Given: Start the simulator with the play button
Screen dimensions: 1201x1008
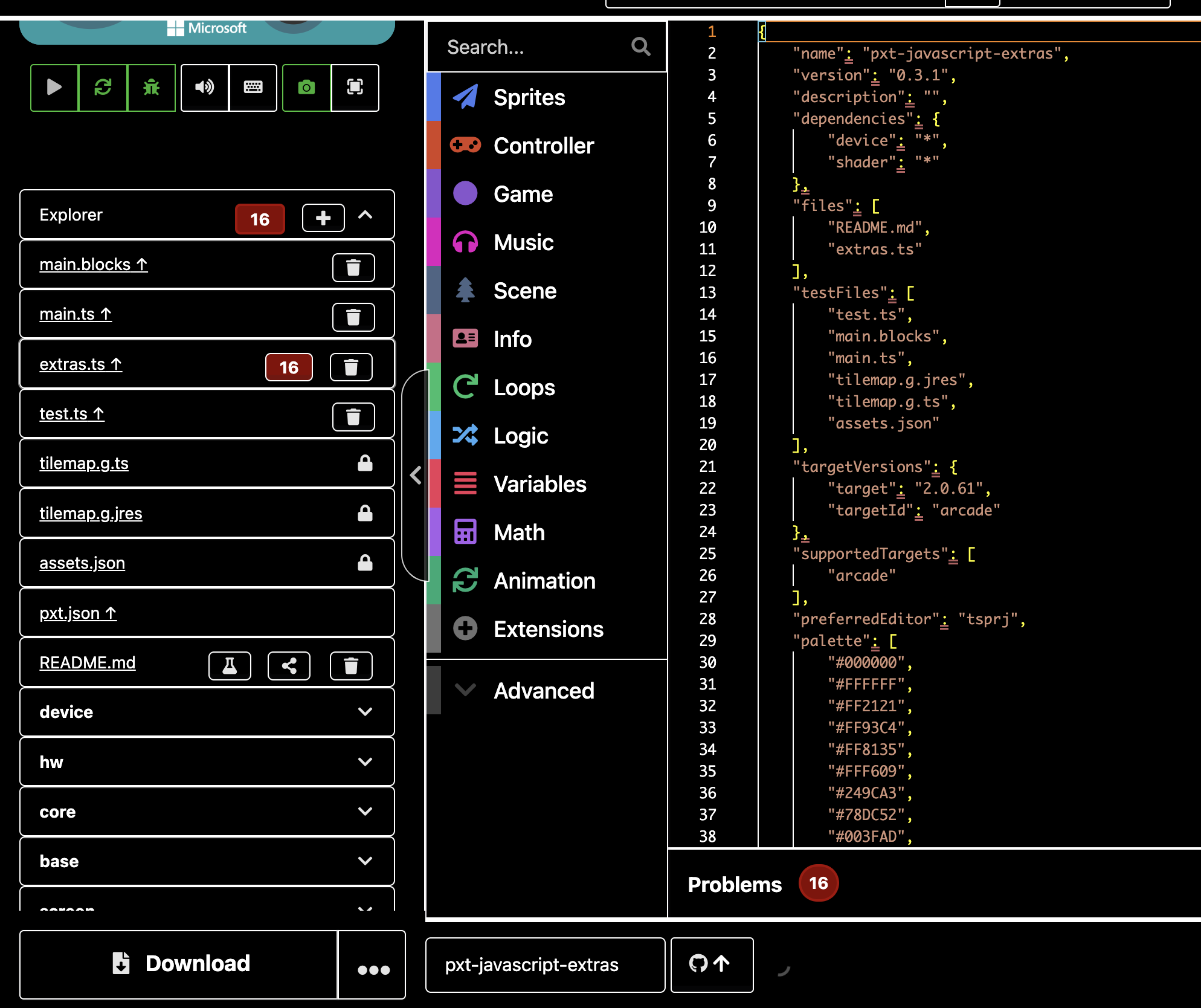Looking at the screenshot, I should [x=54, y=88].
